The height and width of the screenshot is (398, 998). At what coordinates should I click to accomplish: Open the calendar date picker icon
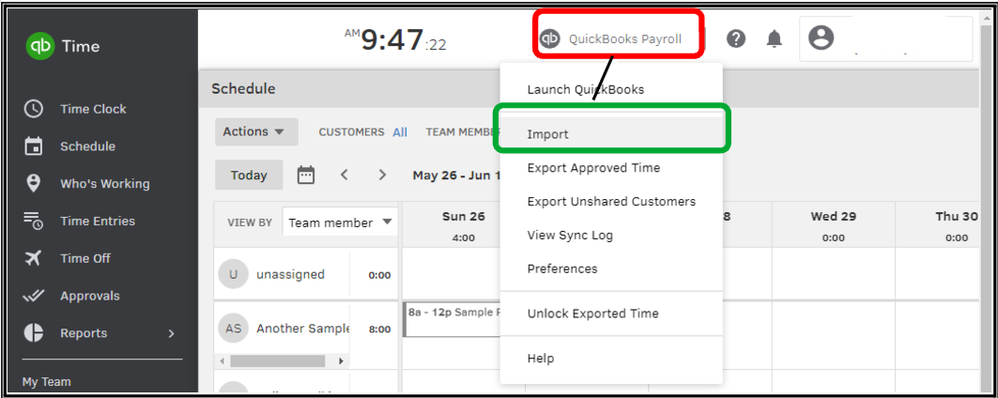click(306, 174)
